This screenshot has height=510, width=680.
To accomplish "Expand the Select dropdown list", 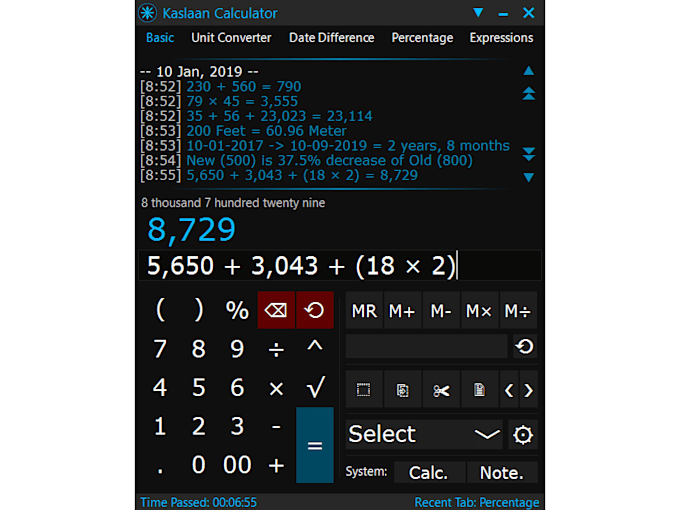I will pyautogui.click(x=424, y=434).
